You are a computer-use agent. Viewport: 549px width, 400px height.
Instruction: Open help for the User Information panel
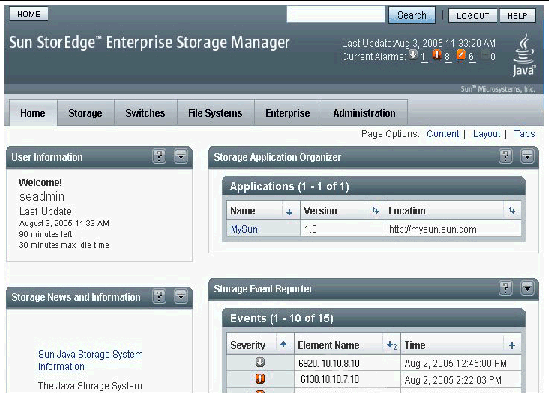[x=159, y=156]
